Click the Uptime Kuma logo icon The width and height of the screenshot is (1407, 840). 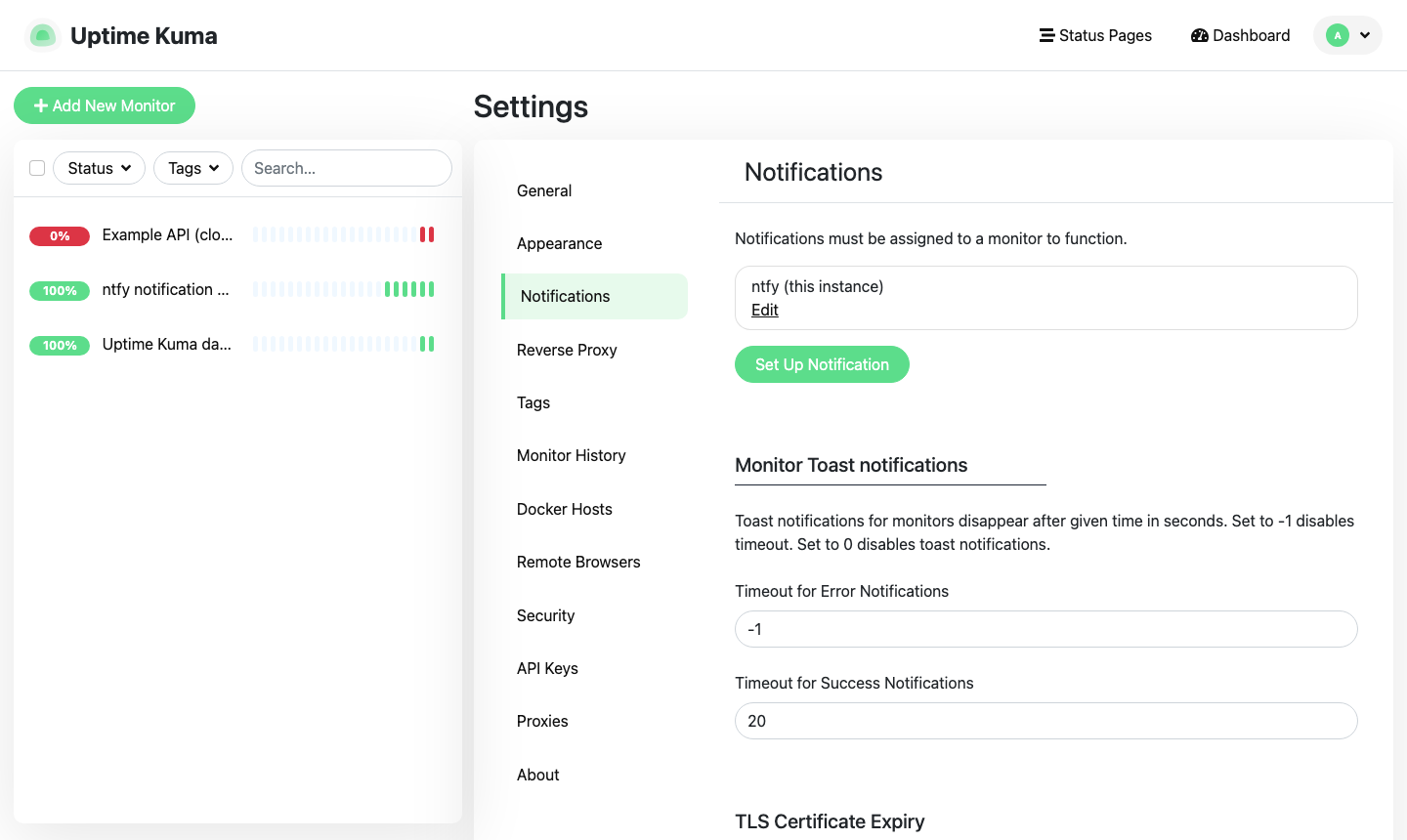tap(42, 36)
